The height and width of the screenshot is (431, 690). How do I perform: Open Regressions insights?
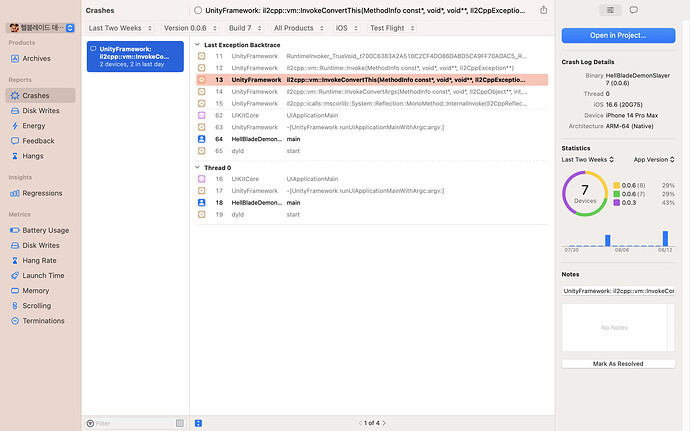pos(42,193)
